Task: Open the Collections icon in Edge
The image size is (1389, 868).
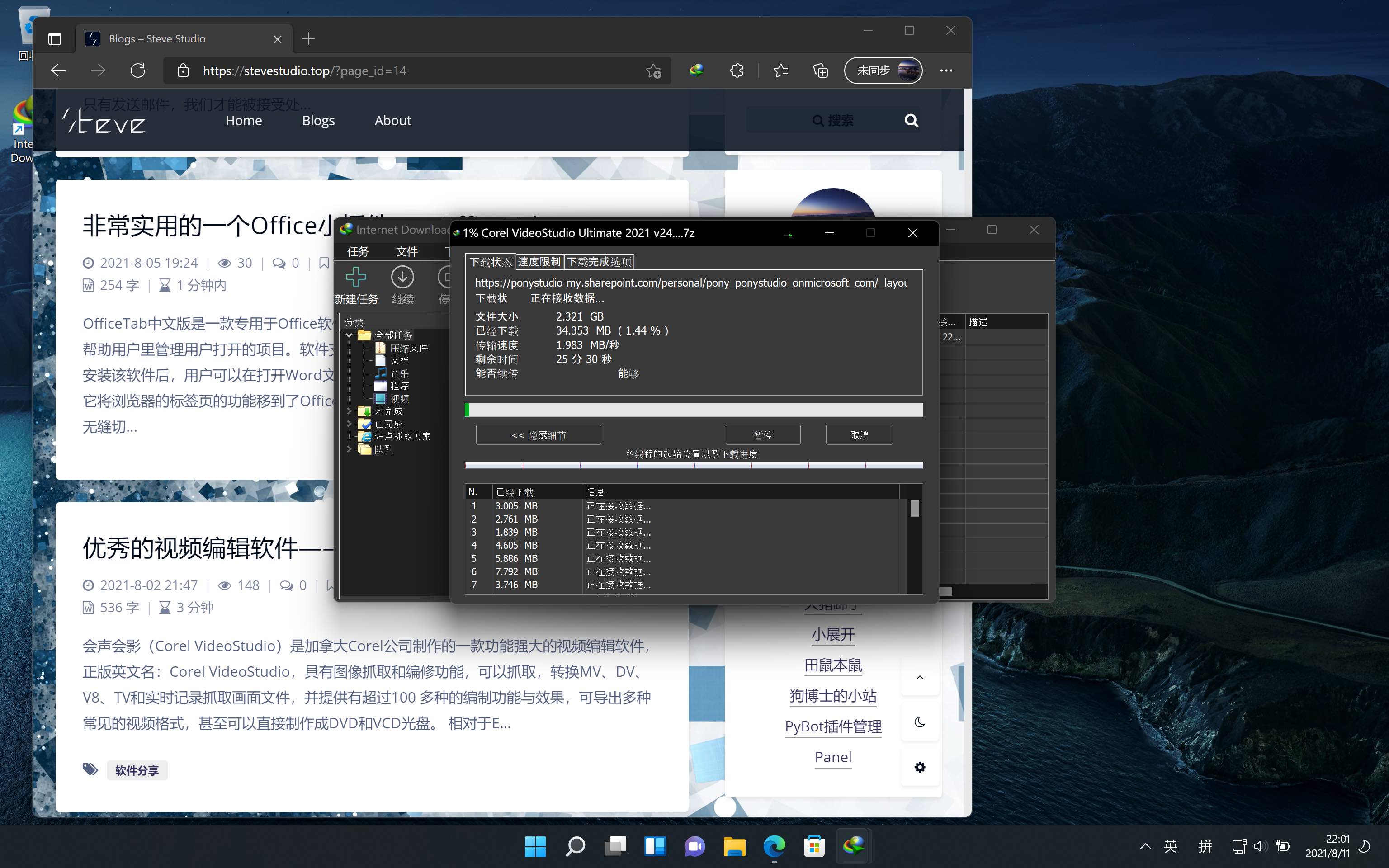Action: [x=821, y=71]
